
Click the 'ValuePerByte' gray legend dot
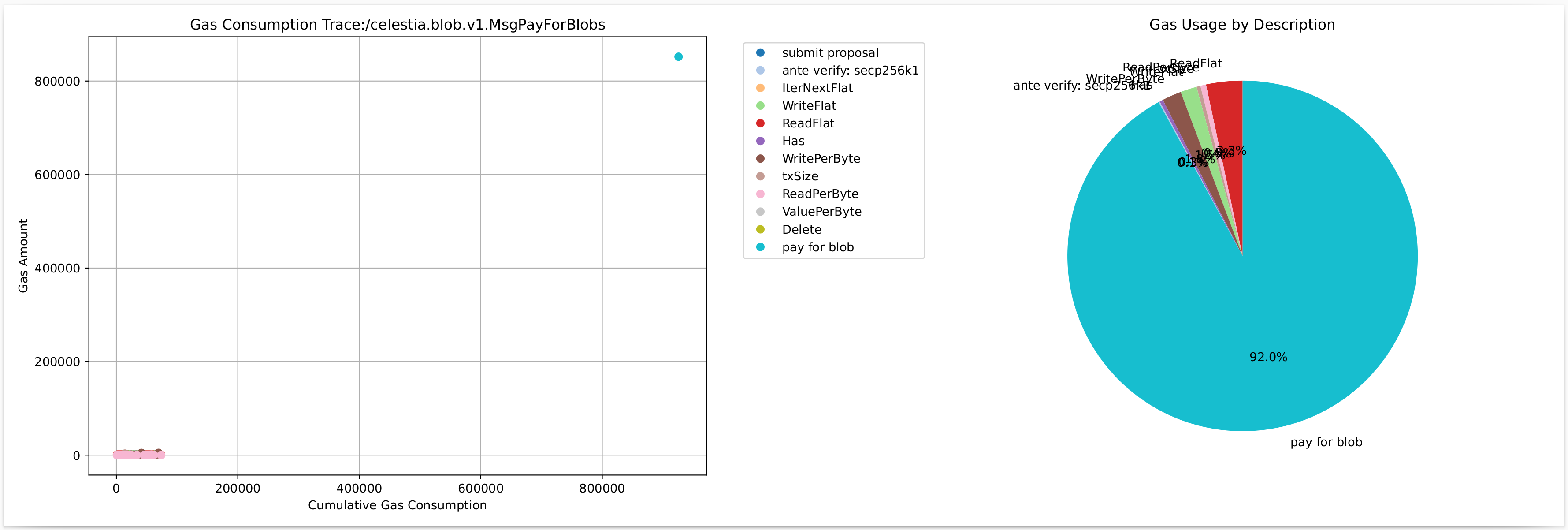pyautogui.click(x=761, y=211)
